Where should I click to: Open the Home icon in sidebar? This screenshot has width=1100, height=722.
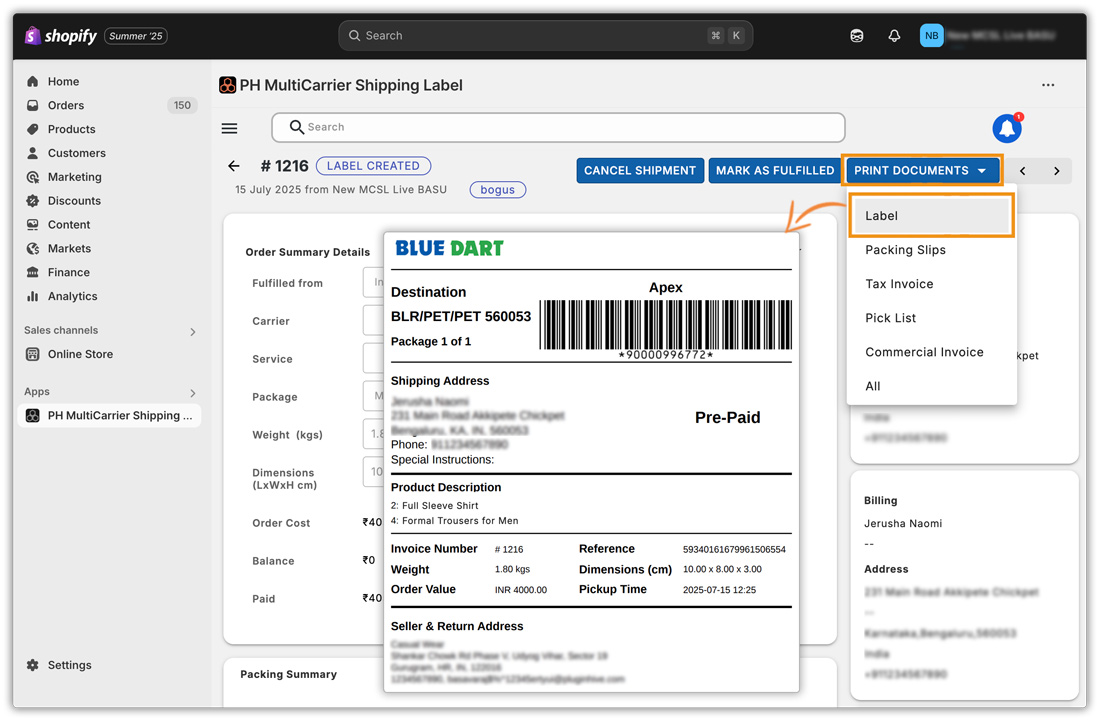click(x=32, y=81)
